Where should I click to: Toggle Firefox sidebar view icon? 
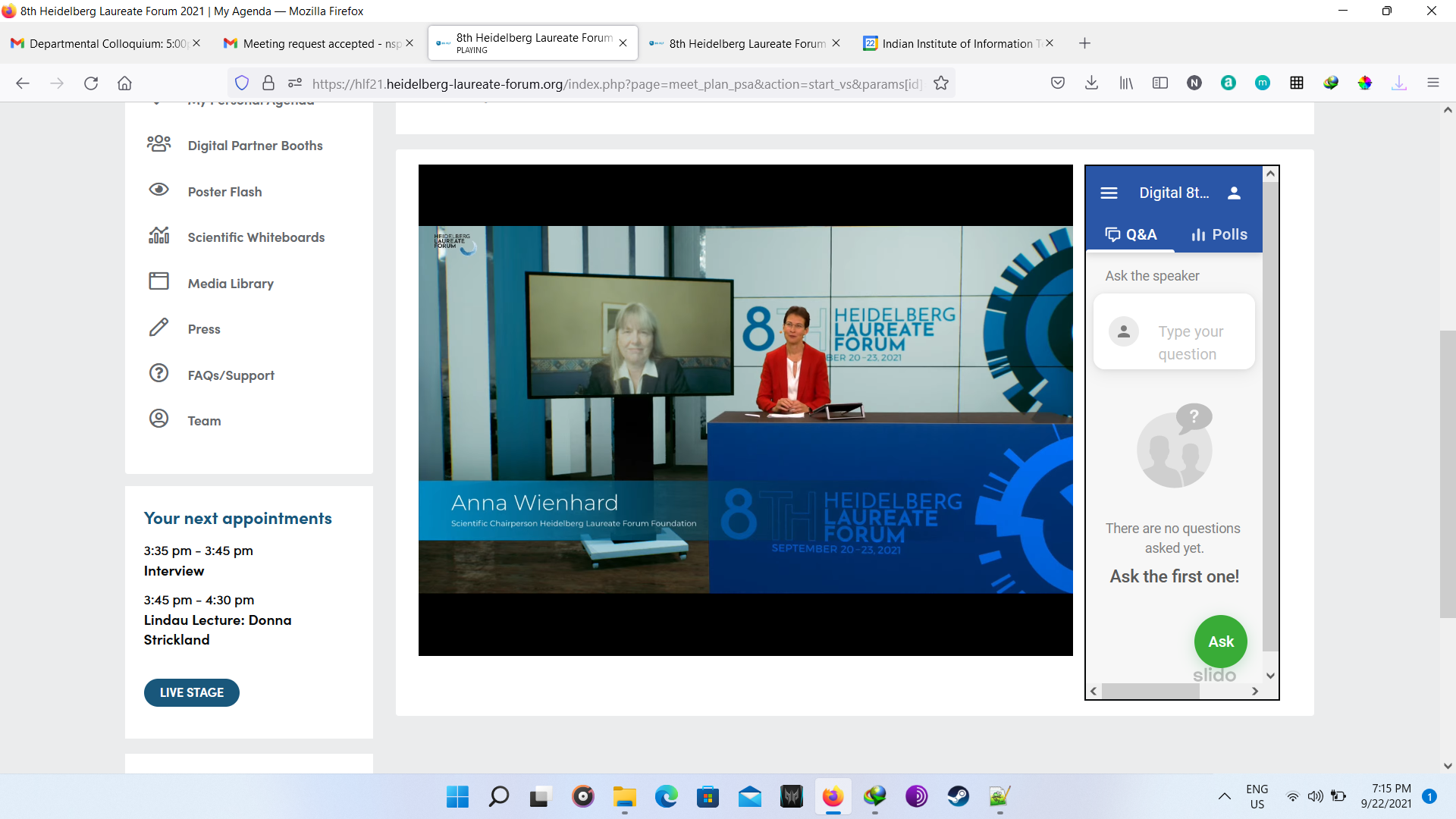[x=1159, y=83]
